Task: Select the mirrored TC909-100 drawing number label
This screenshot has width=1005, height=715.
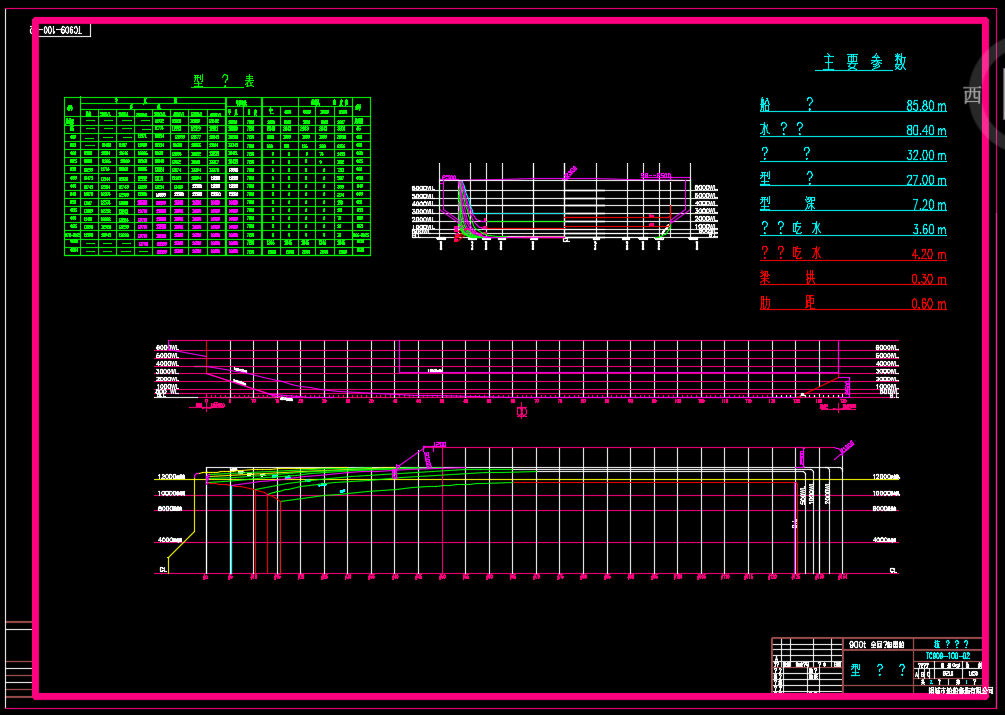Action: coord(61,30)
